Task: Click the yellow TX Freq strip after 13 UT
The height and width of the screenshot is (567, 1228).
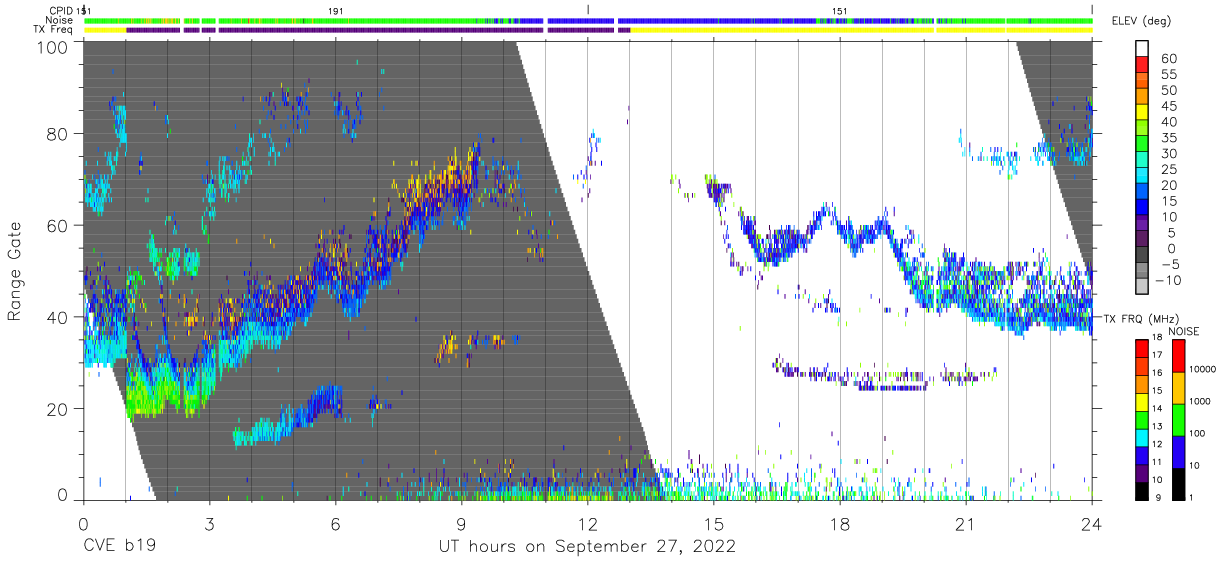Action: (861, 30)
